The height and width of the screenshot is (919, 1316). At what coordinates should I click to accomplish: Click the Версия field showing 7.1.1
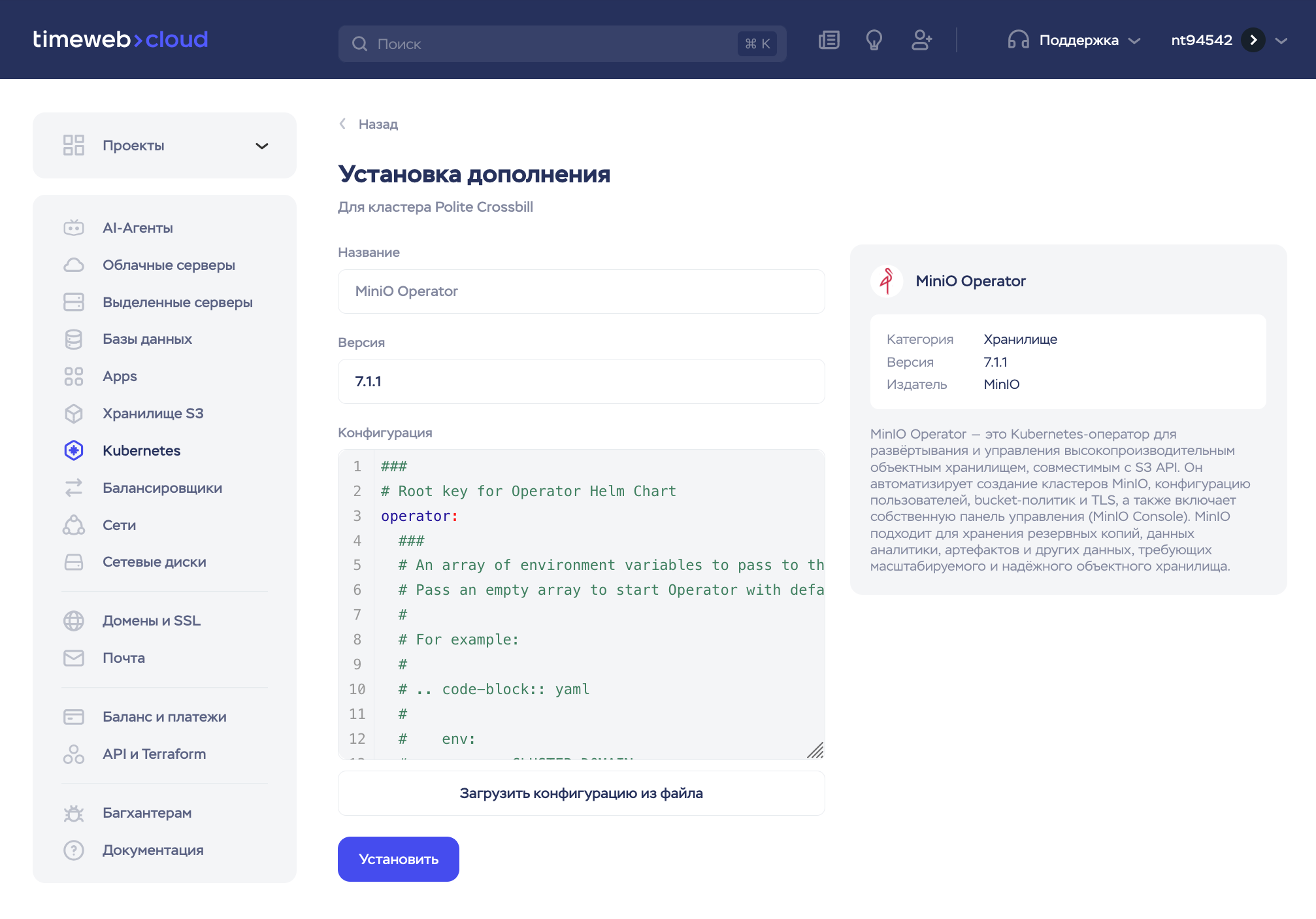pos(582,381)
